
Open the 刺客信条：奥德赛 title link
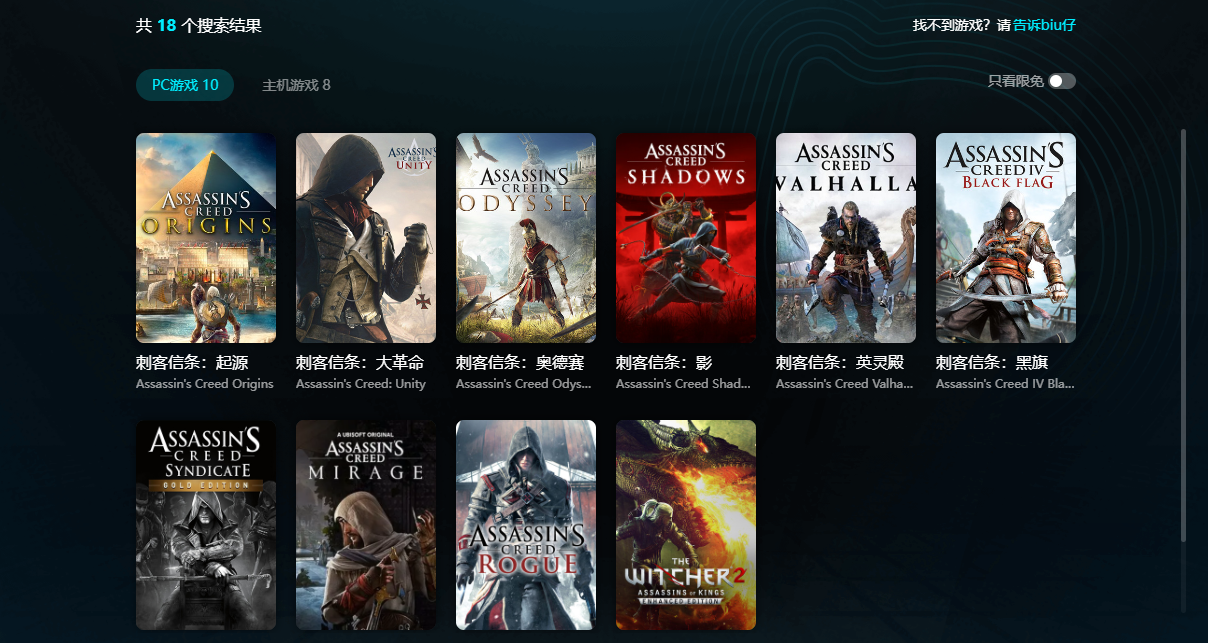pyautogui.click(x=520, y=362)
